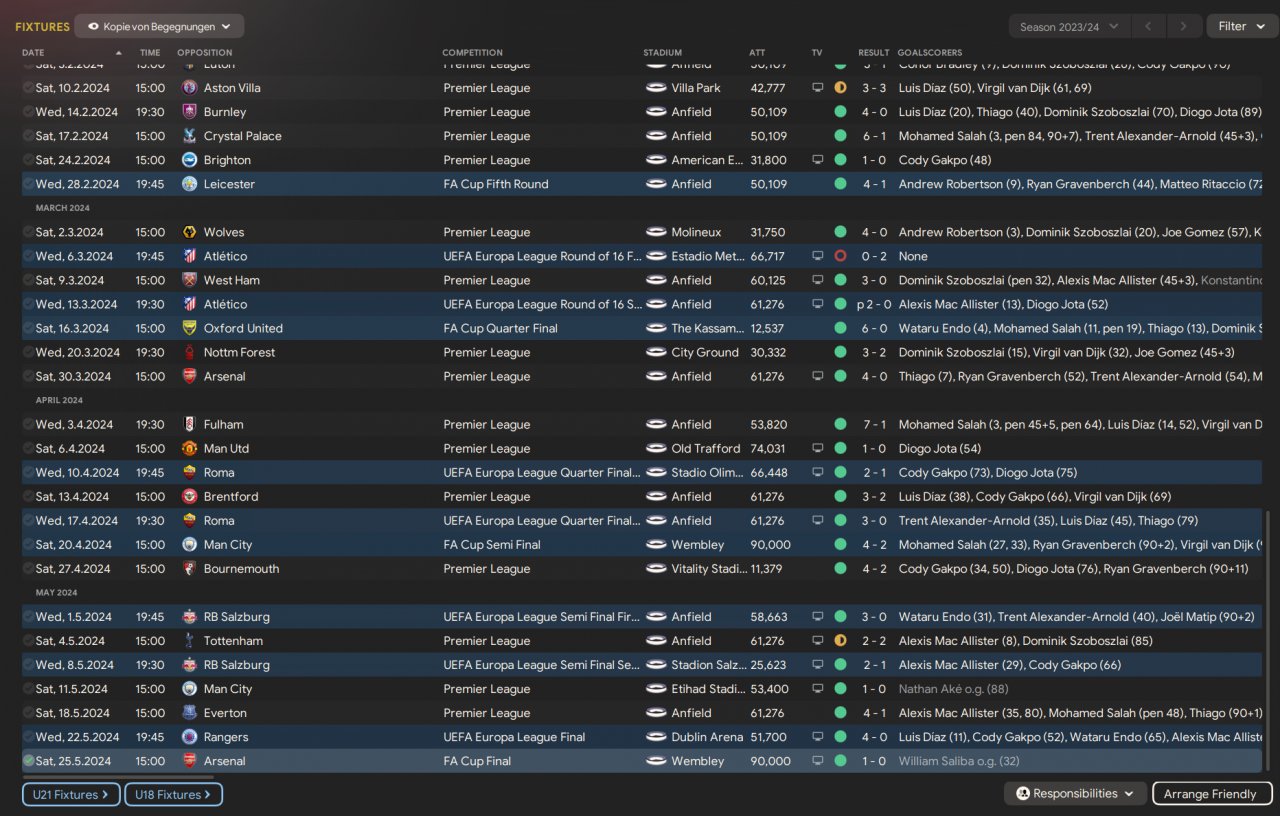Click the 'Dublin Arena' stadium name
Screen dimensions: 1280x816
[x=707, y=737]
